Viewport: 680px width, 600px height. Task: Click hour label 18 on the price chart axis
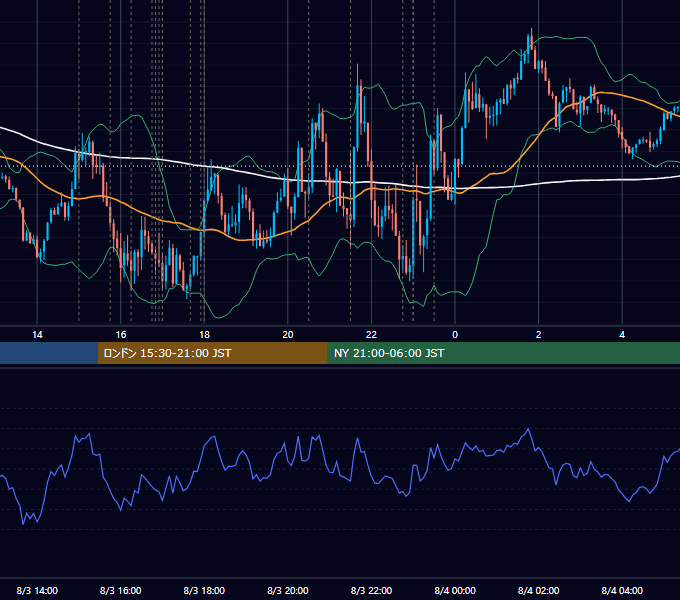204,335
